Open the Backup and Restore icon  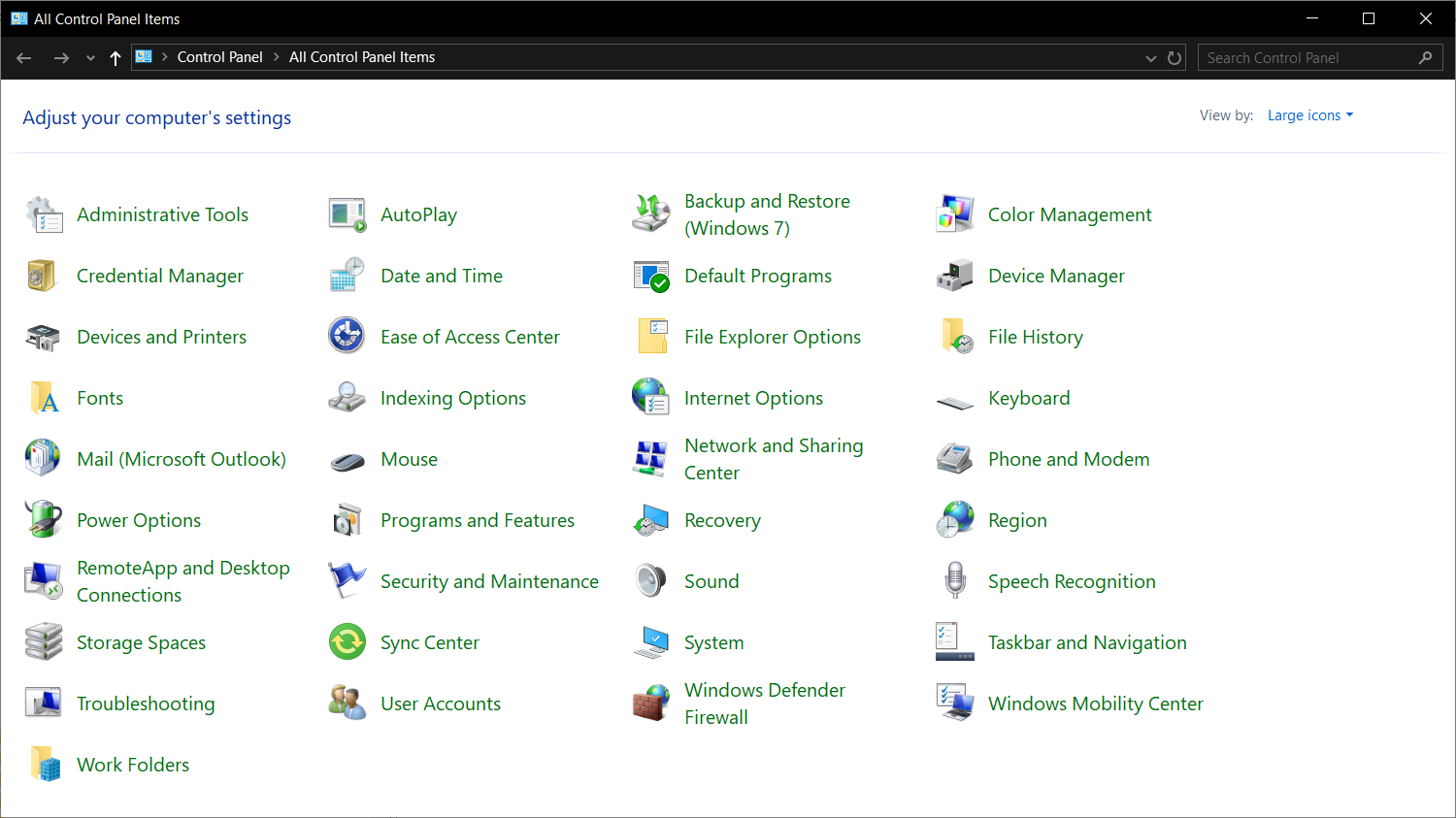click(x=651, y=214)
